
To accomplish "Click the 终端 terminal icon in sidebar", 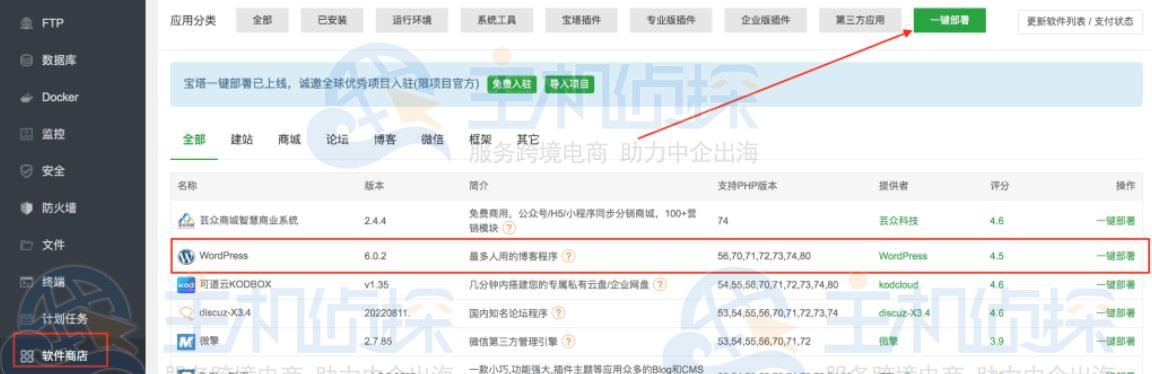I will (26, 282).
